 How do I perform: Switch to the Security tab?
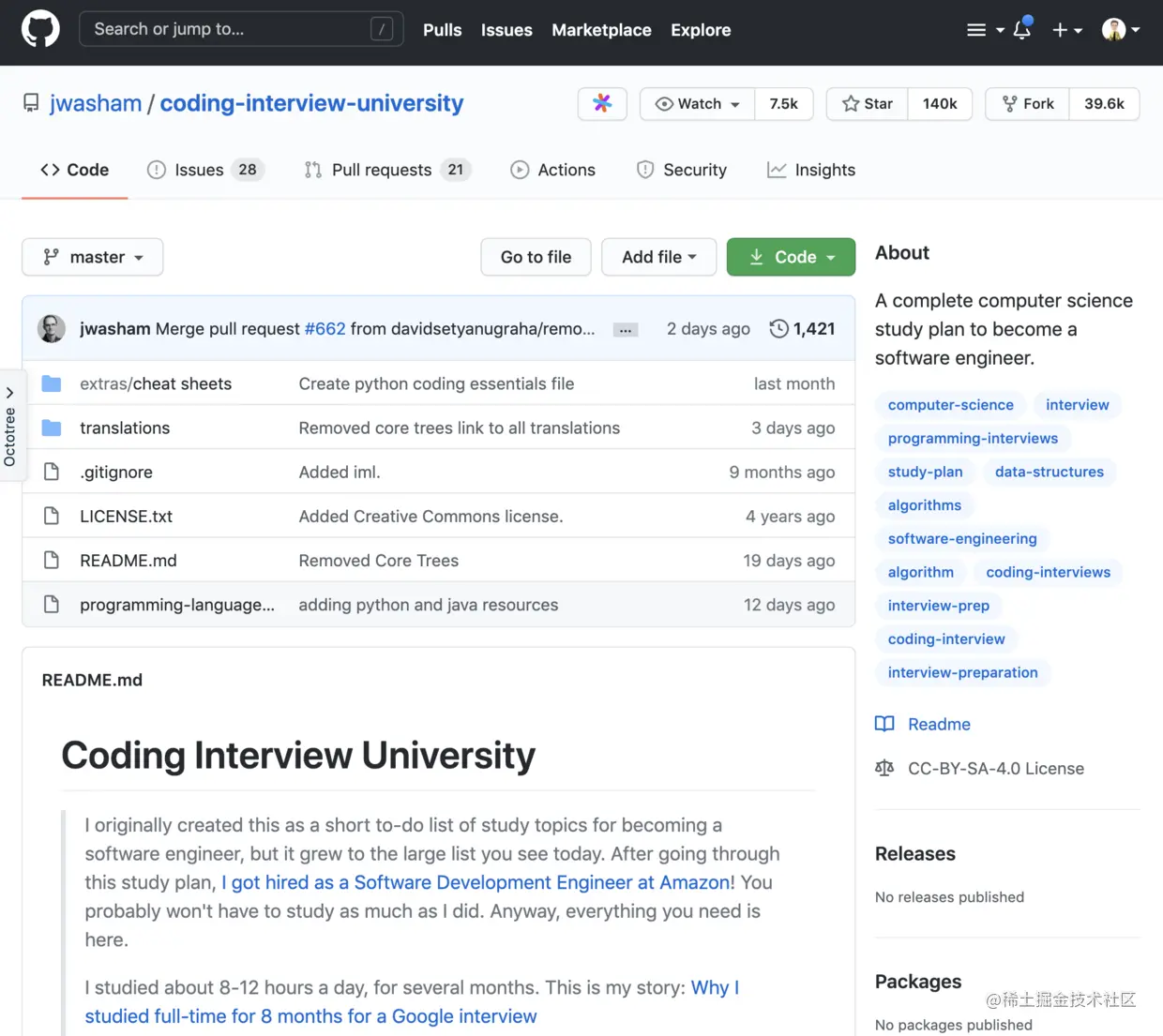[681, 170]
